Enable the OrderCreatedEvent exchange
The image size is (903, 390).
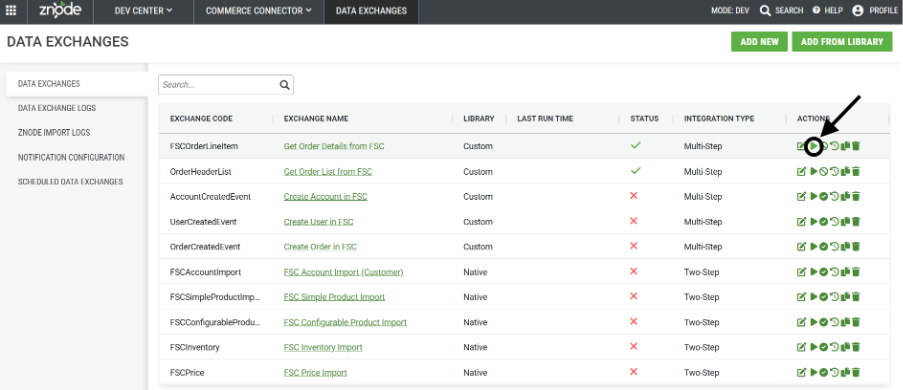coord(824,247)
